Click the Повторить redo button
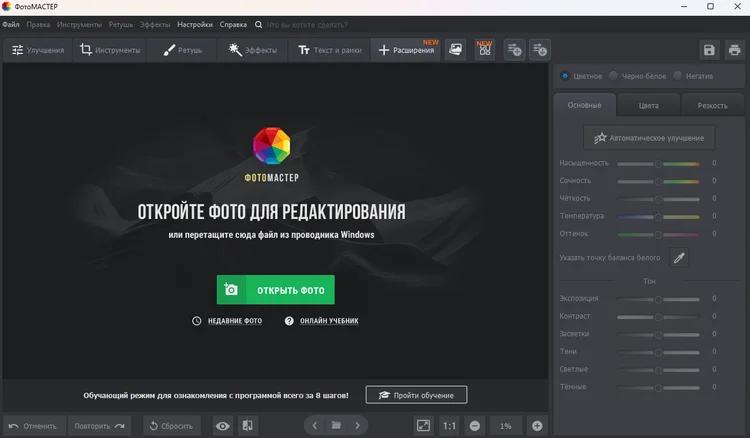 tap(99, 426)
